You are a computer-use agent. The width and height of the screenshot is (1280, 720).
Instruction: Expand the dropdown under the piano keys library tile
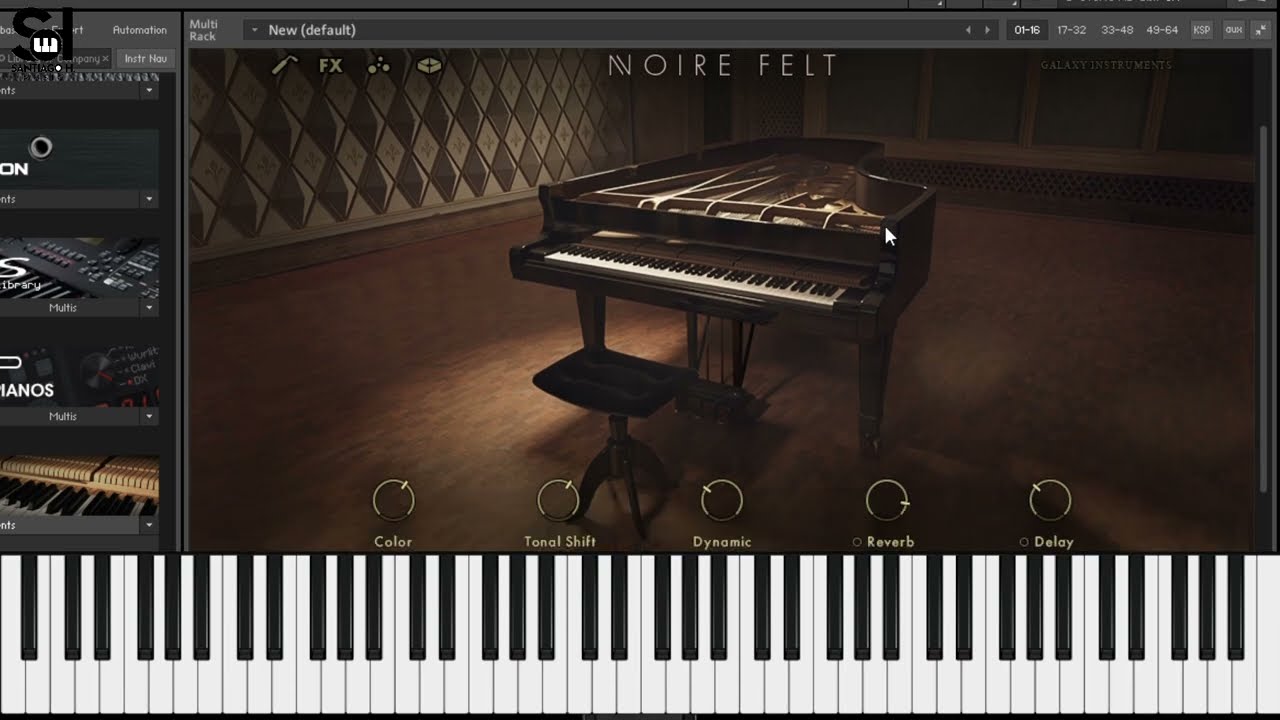(x=149, y=525)
